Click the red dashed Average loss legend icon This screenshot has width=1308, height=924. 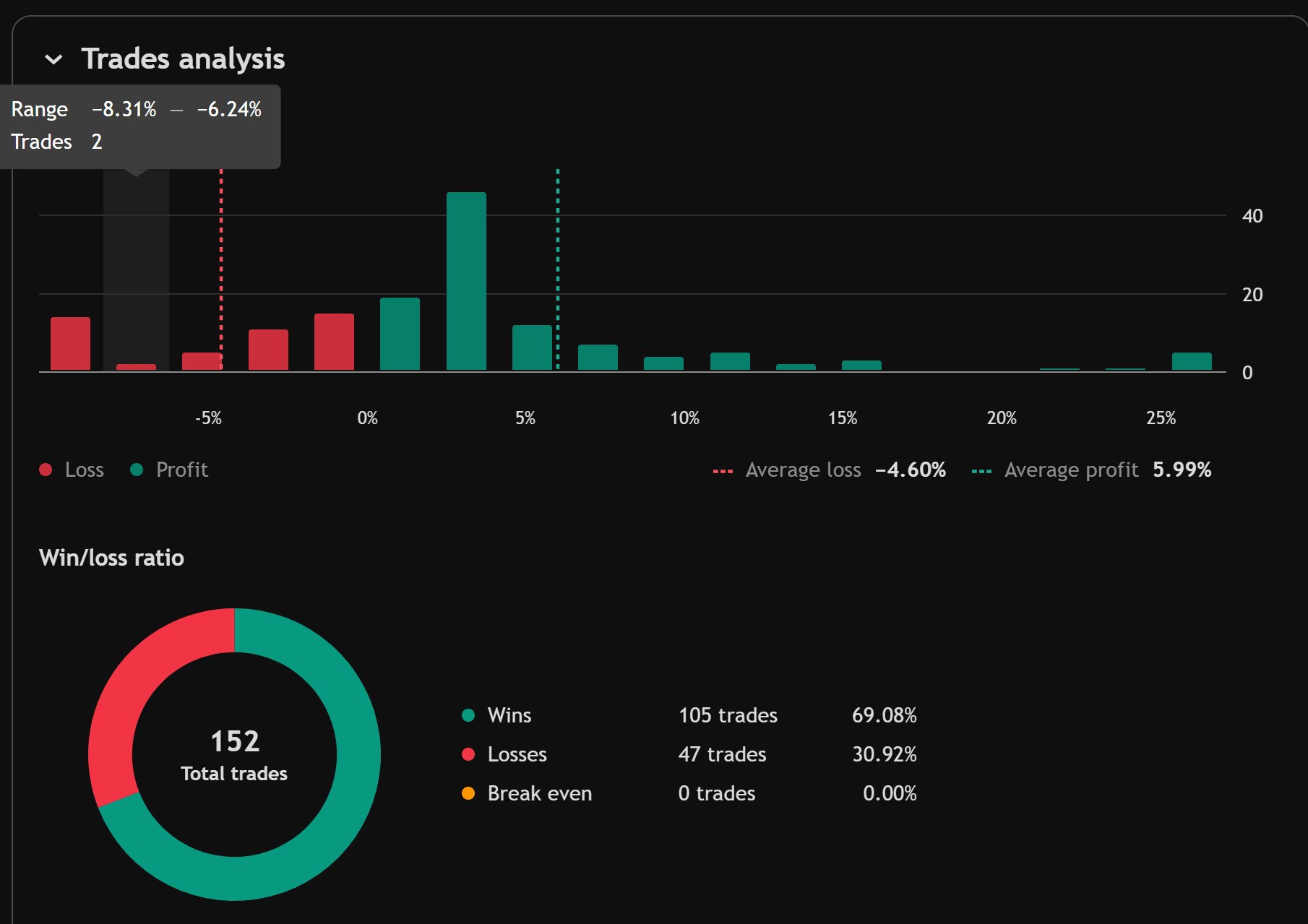[x=723, y=471]
